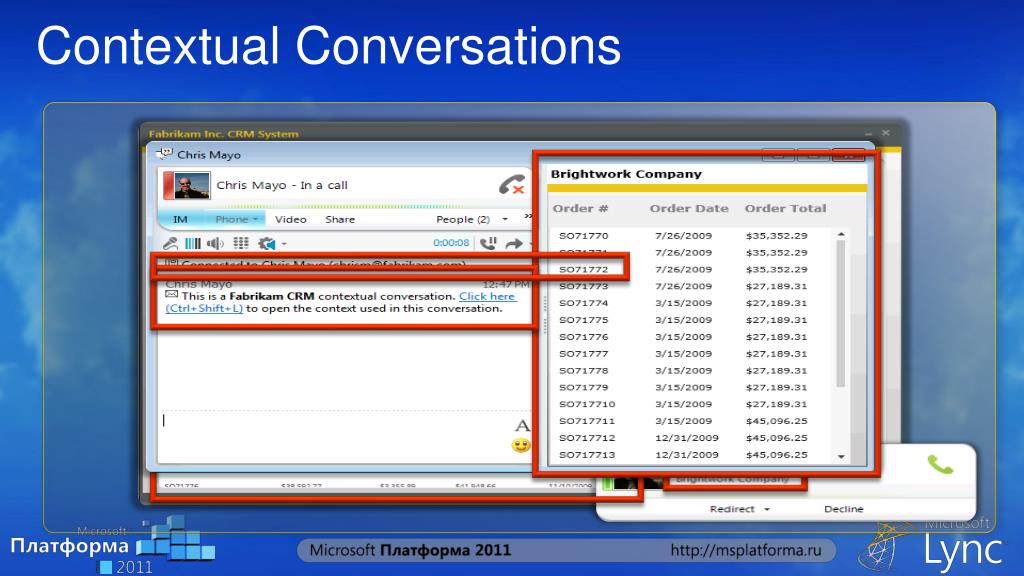This screenshot has height=576, width=1024.
Task: Open audio device options dropdown arrow
Action: tap(284, 244)
